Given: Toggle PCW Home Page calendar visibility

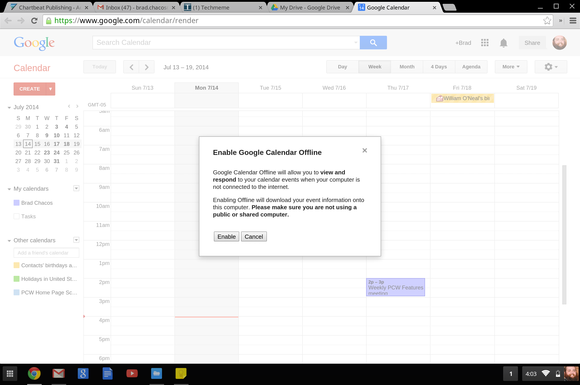Looking at the screenshot, I should tap(16, 292).
